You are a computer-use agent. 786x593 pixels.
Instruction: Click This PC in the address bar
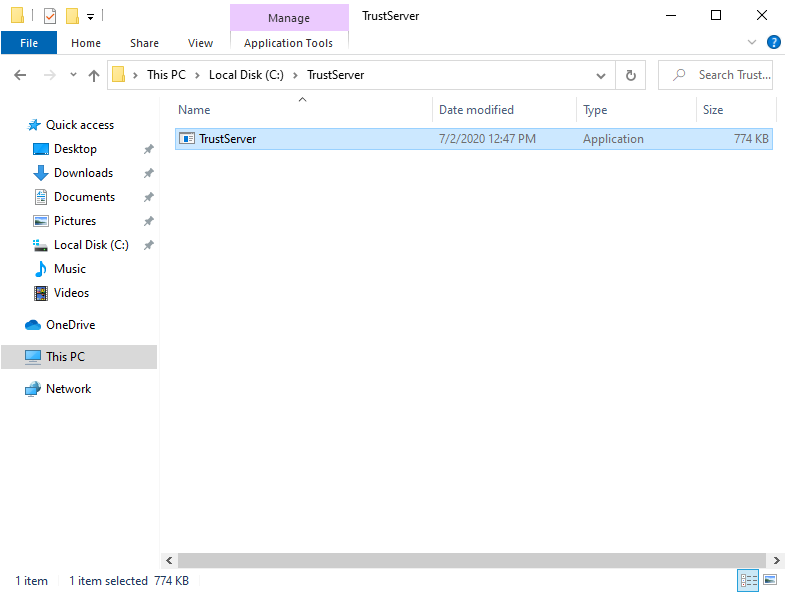tap(166, 75)
